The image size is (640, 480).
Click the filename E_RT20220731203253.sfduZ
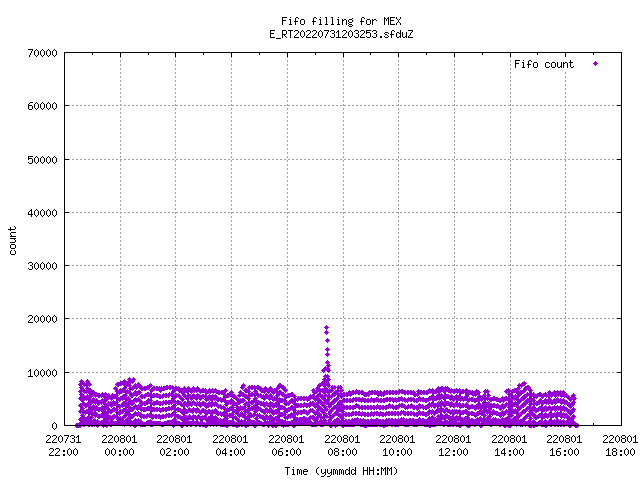pyautogui.click(x=341, y=34)
